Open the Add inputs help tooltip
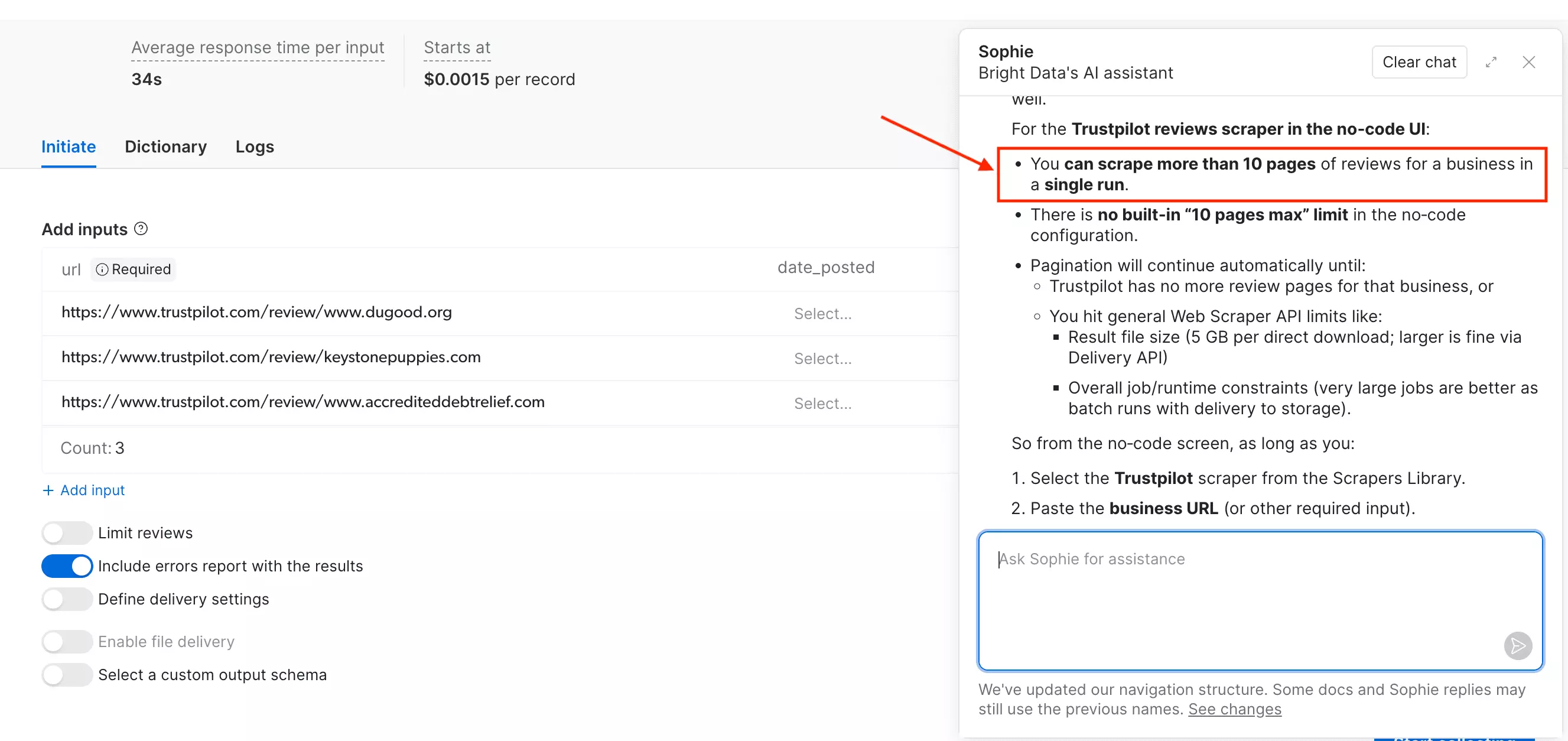This screenshot has height=741, width=1568. 141,228
